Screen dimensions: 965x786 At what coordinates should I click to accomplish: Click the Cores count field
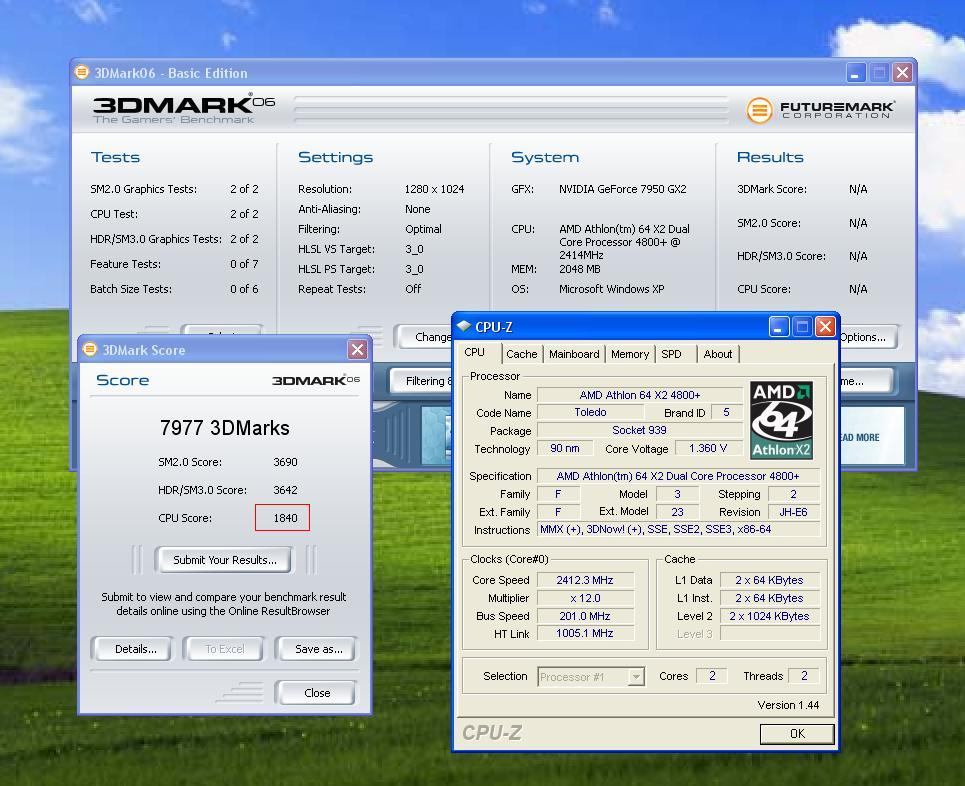pyautogui.click(x=712, y=676)
